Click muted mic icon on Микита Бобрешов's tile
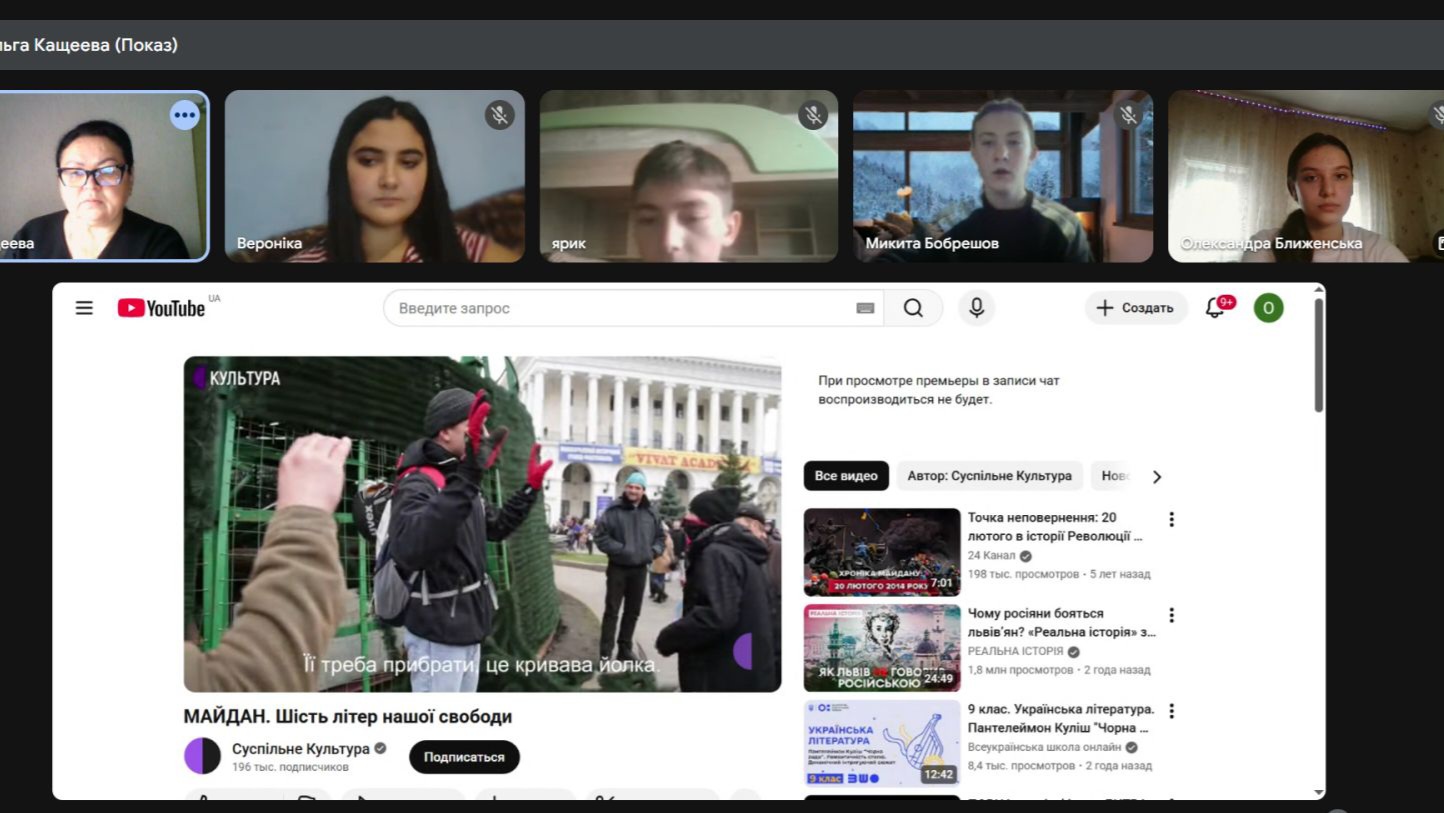This screenshot has height=813, width=1444. tap(1129, 115)
